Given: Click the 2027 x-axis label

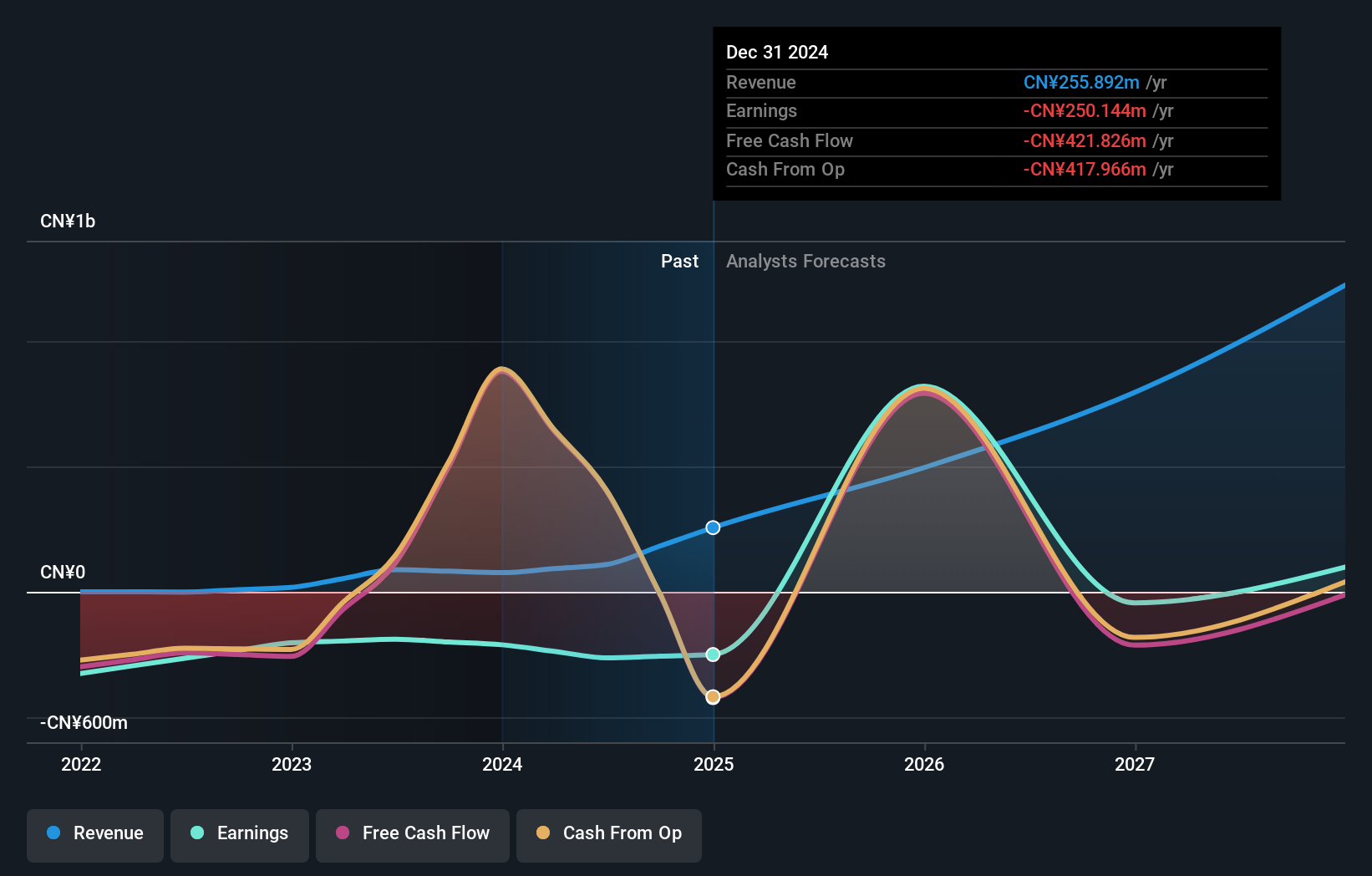Looking at the screenshot, I should pos(1135,764).
